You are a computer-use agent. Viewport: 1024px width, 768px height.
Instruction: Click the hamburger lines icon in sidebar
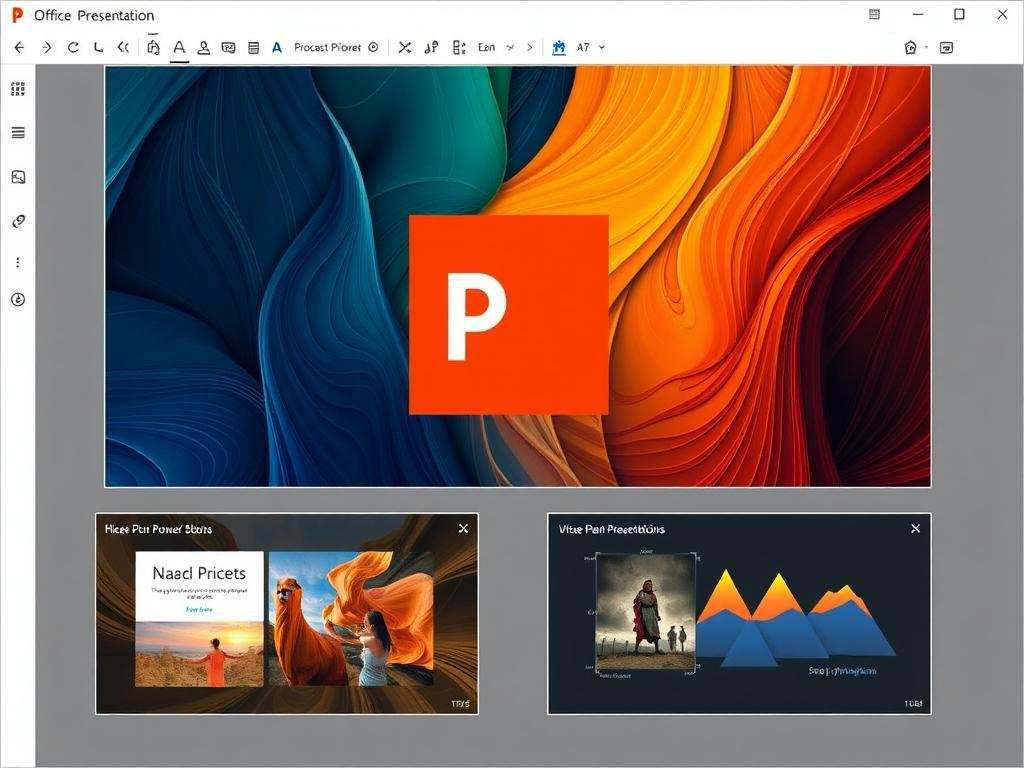[x=18, y=133]
